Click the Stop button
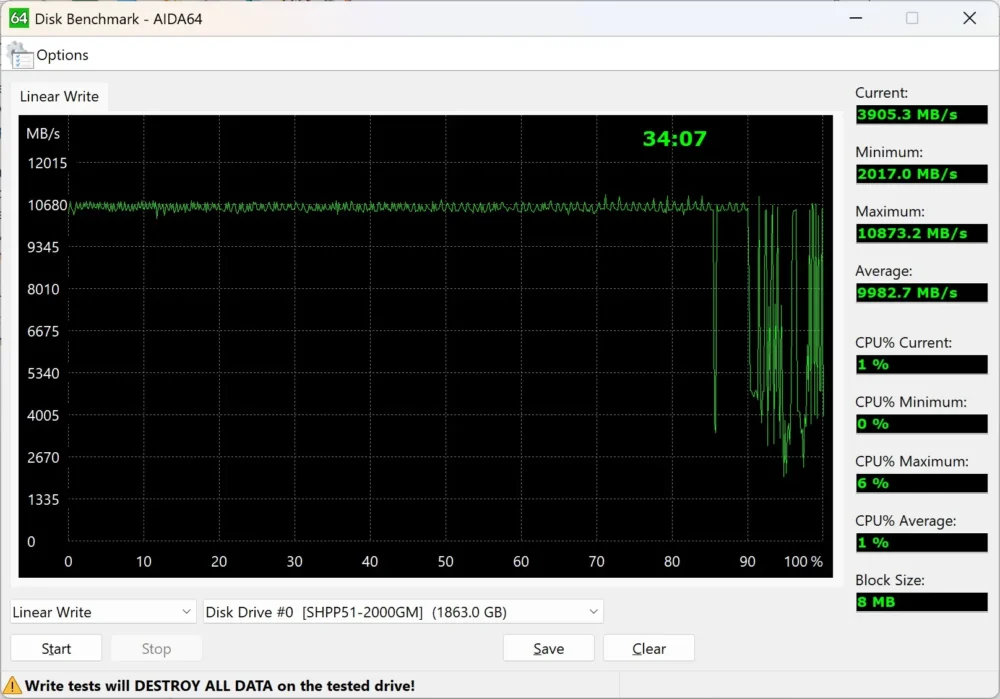 click(x=156, y=649)
